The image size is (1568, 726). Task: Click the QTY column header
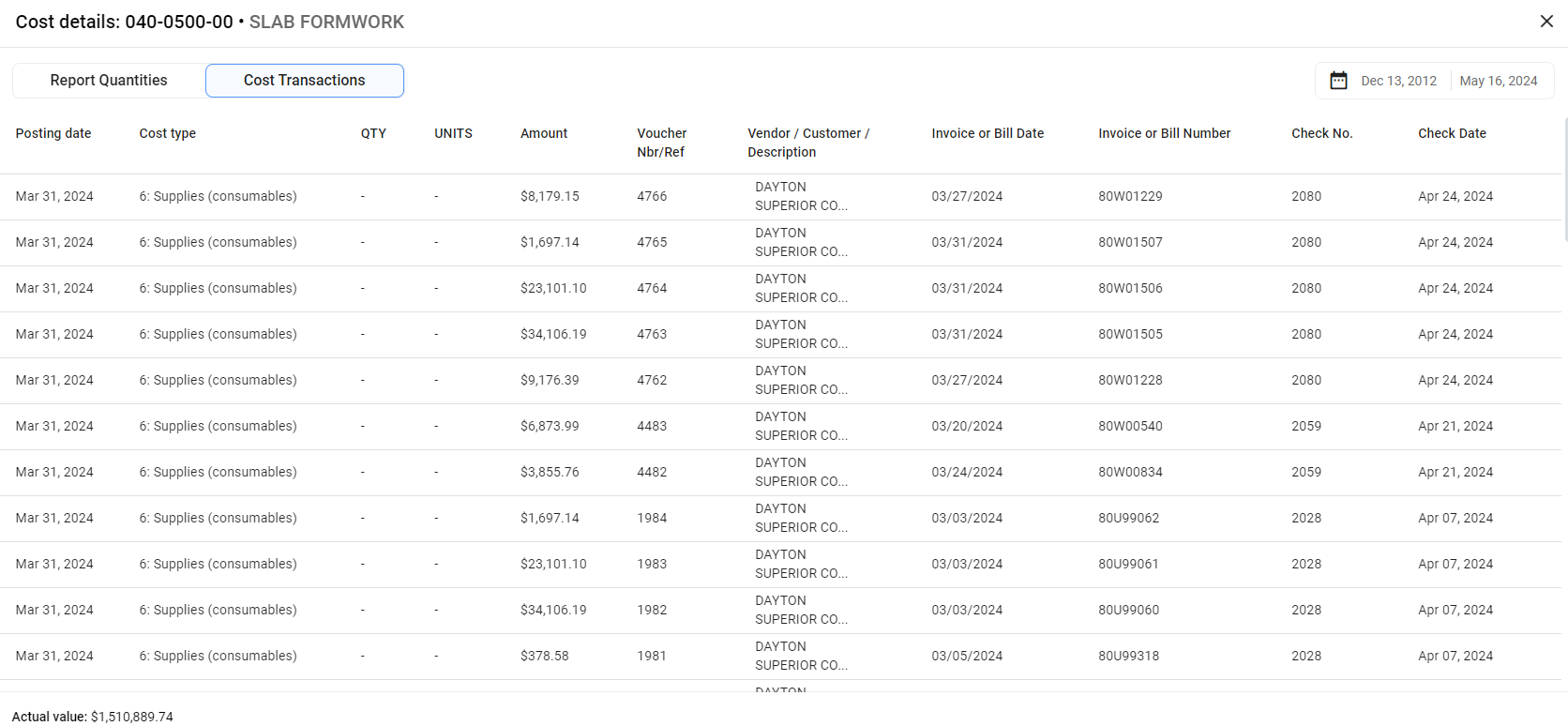tap(373, 133)
